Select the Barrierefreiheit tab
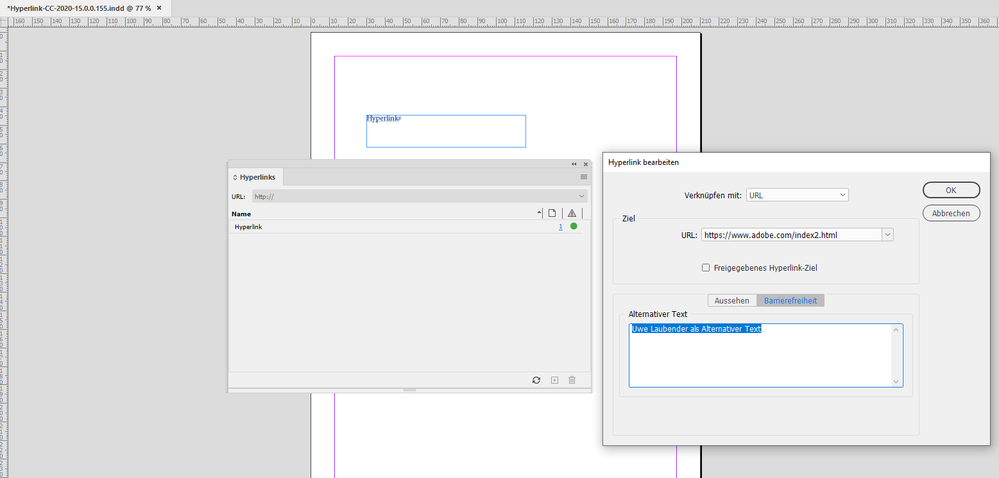999x478 pixels. tap(791, 300)
